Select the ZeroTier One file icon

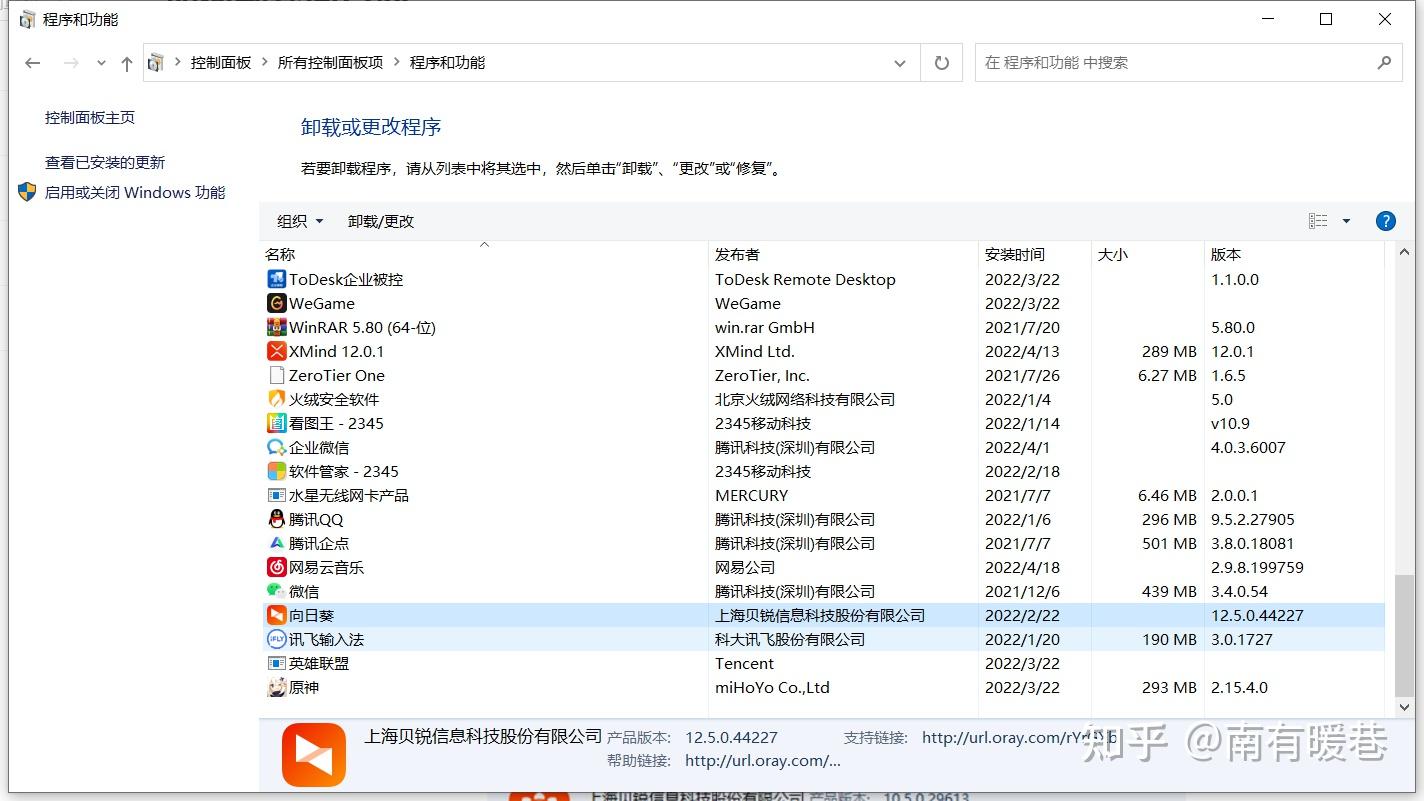pyautogui.click(x=276, y=375)
